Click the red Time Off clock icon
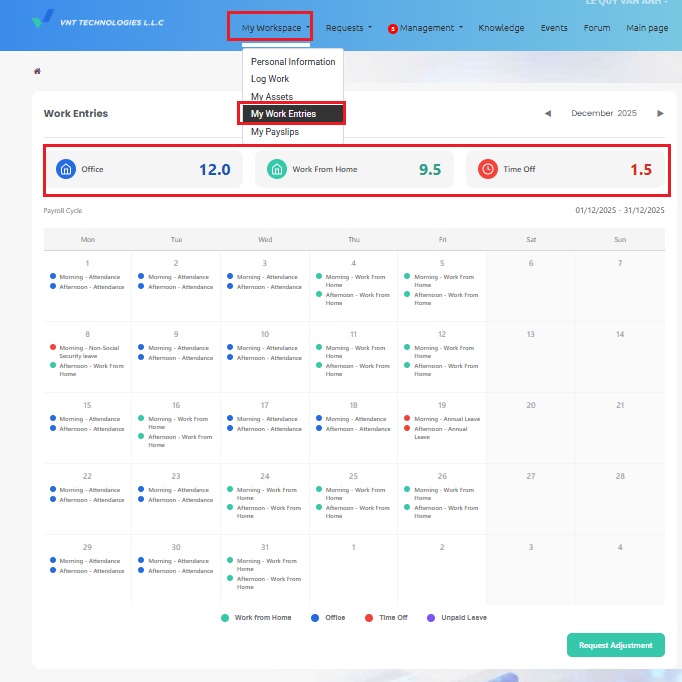This screenshot has height=682, width=682. (488, 169)
